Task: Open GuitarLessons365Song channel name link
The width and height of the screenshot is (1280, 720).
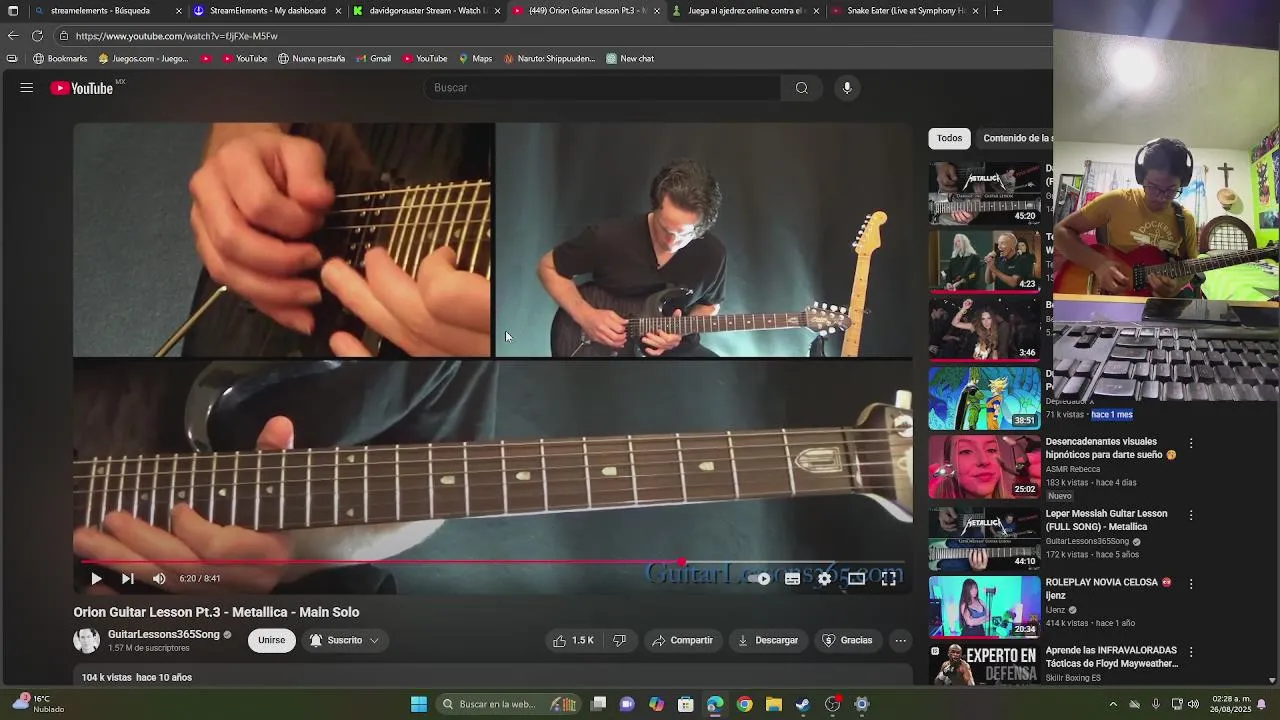Action: click(164, 634)
